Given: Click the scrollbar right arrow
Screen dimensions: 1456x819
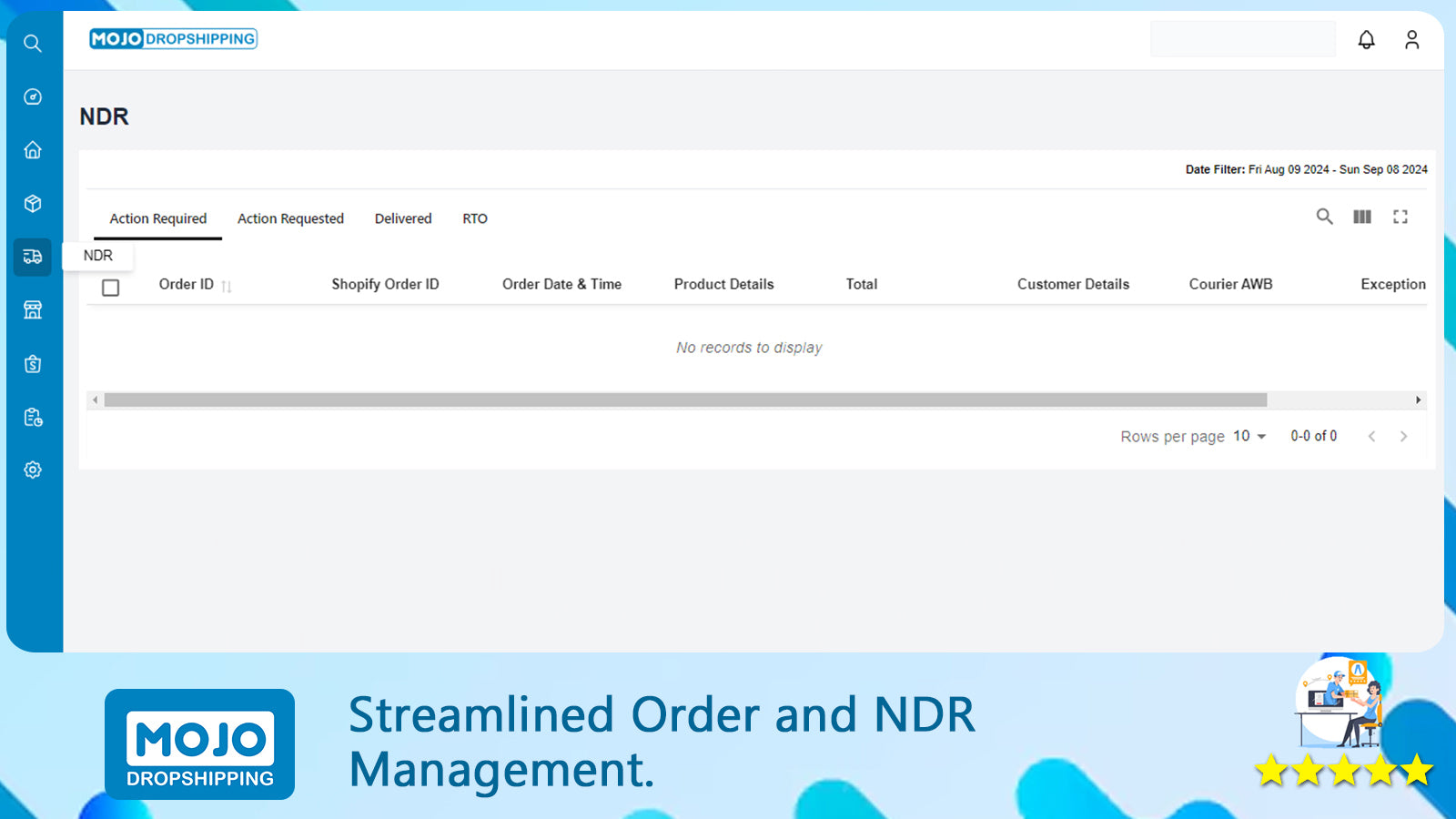Looking at the screenshot, I should click(x=1418, y=400).
